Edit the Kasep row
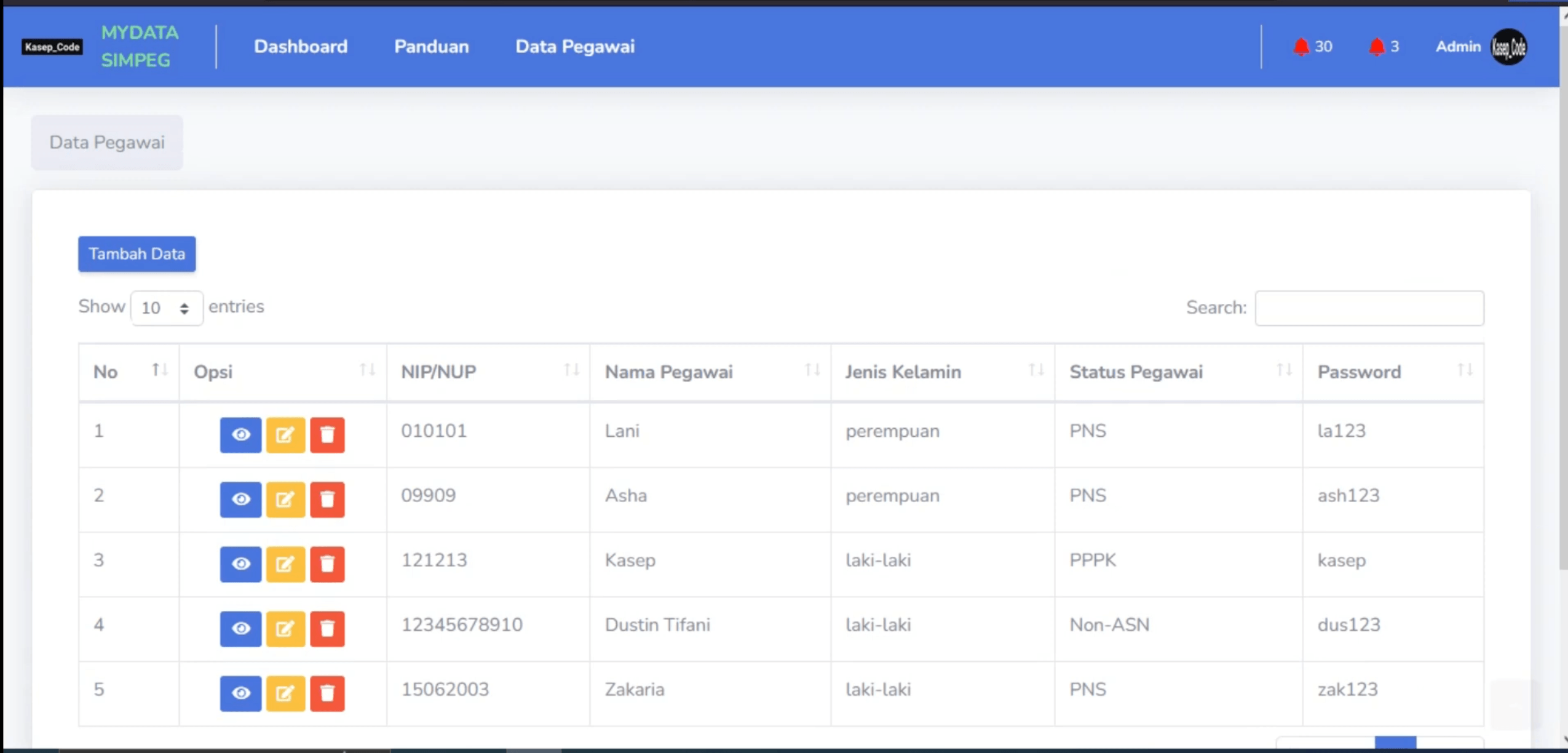The height and width of the screenshot is (753, 1568). [x=285, y=564]
